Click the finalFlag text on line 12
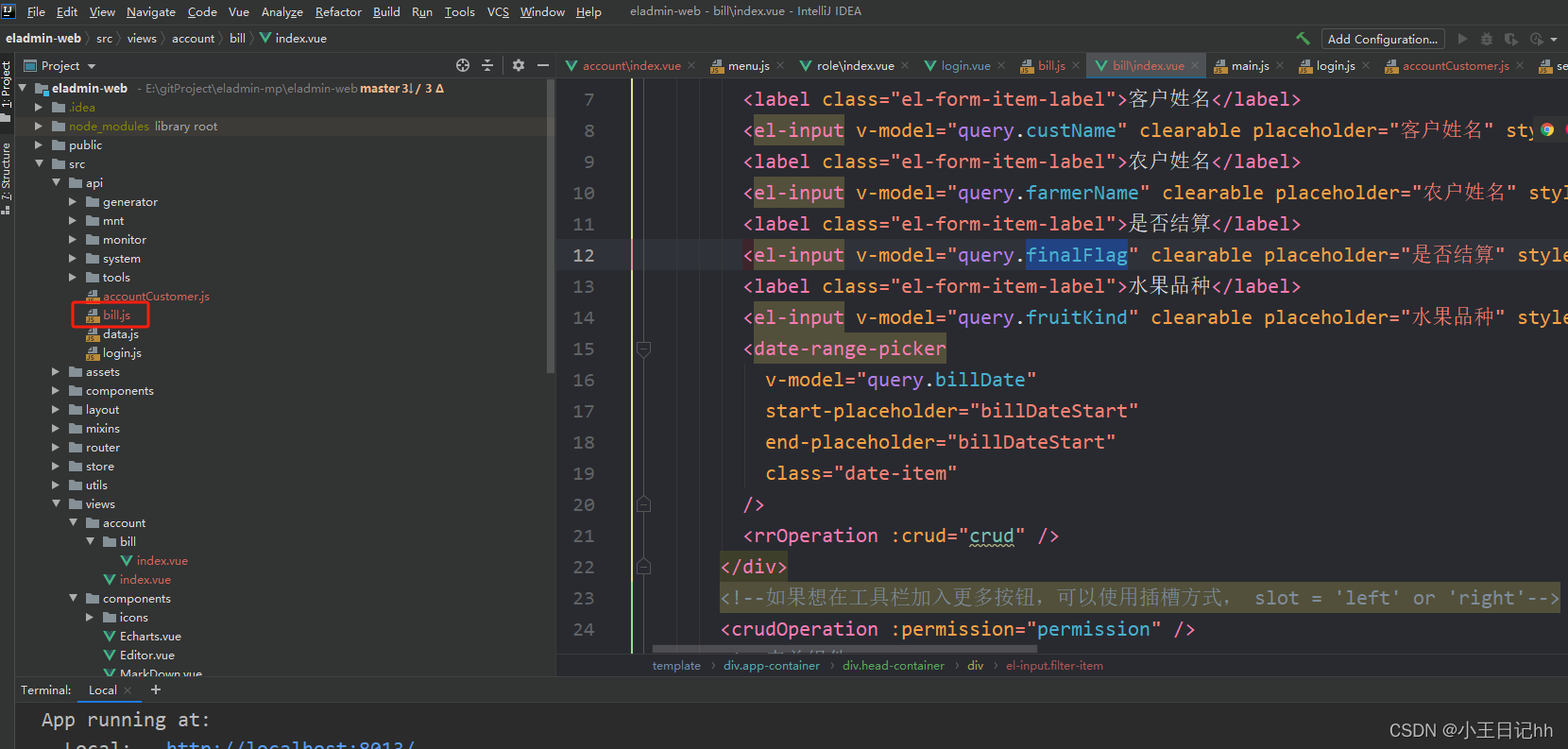The width and height of the screenshot is (1568, 749). (x=1077, y=255)
